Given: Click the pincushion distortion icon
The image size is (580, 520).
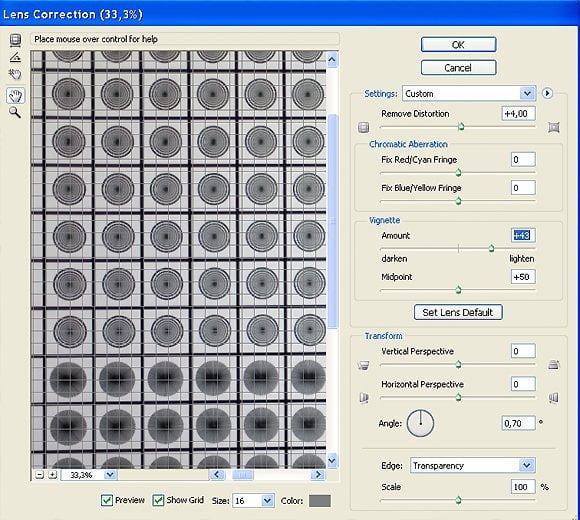Looking at the screenshot, I should coord(554,127).
